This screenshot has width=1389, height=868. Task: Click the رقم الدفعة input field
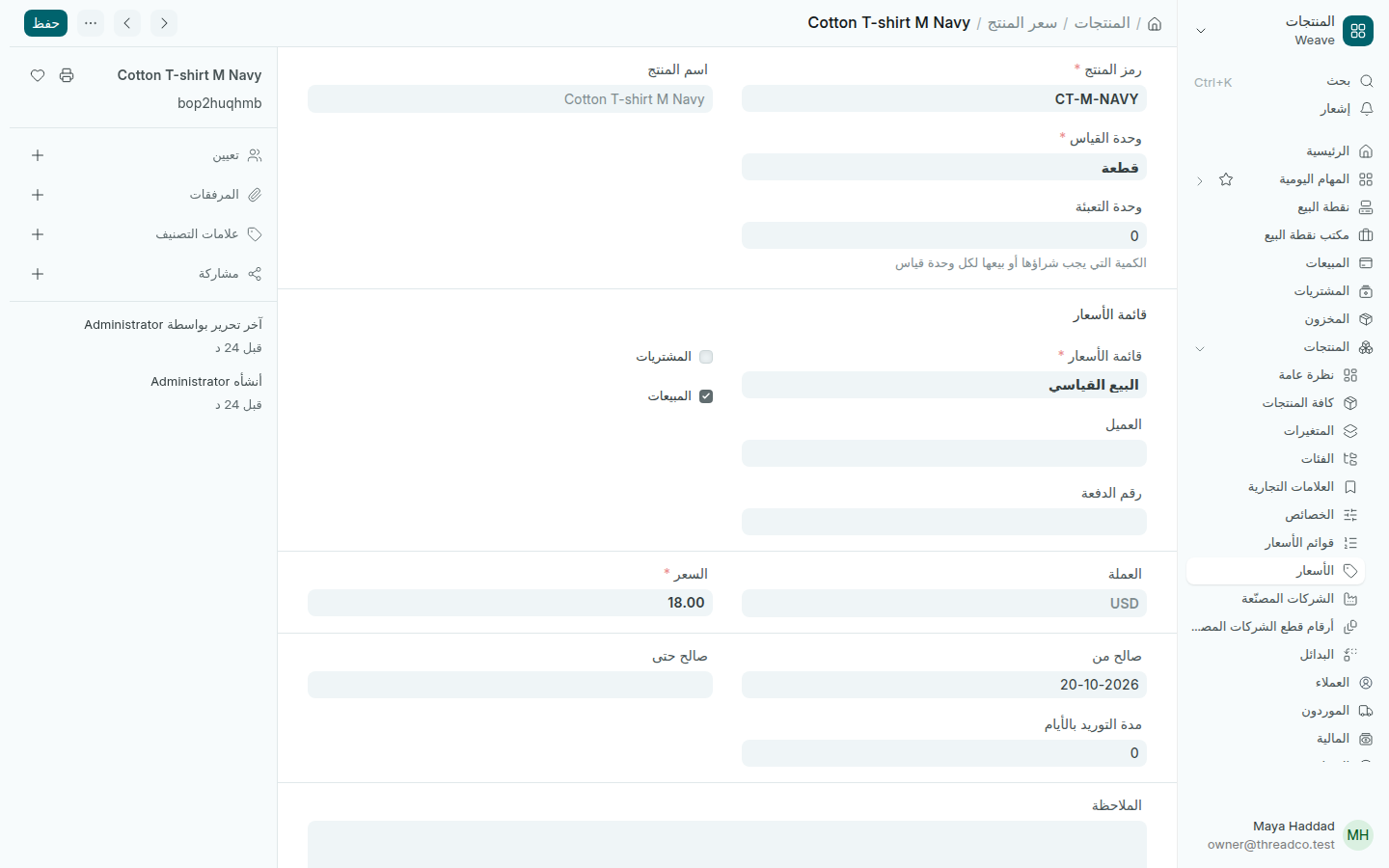[944, 522]
